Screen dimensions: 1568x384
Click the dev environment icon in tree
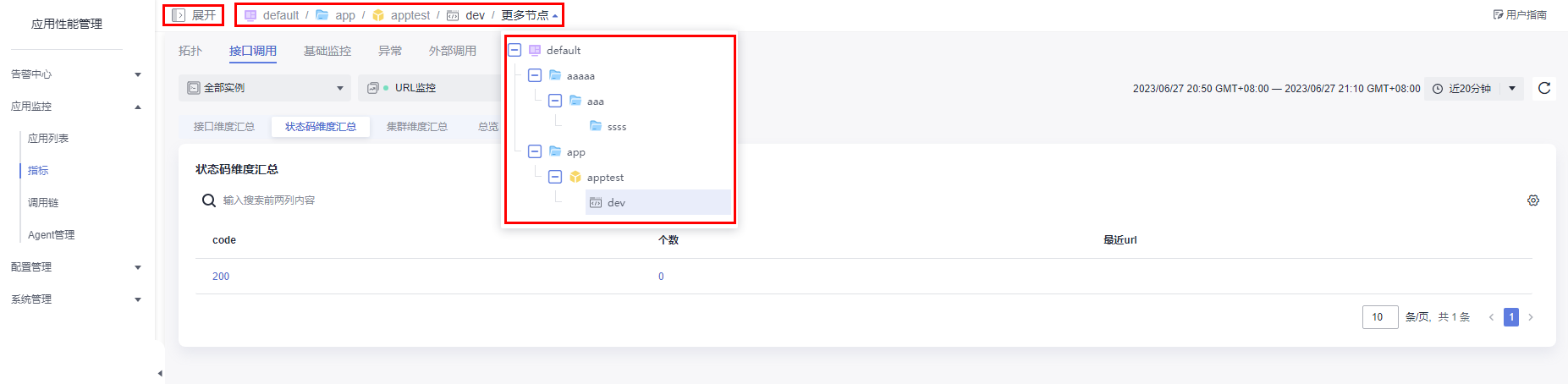pos(596,203)
